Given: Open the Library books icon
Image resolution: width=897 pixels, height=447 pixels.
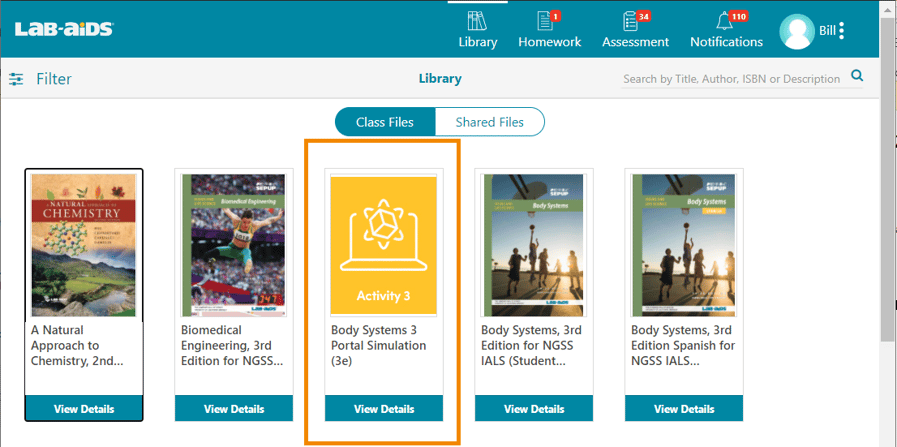Looking at the screenshot, I should click(477, 21).
